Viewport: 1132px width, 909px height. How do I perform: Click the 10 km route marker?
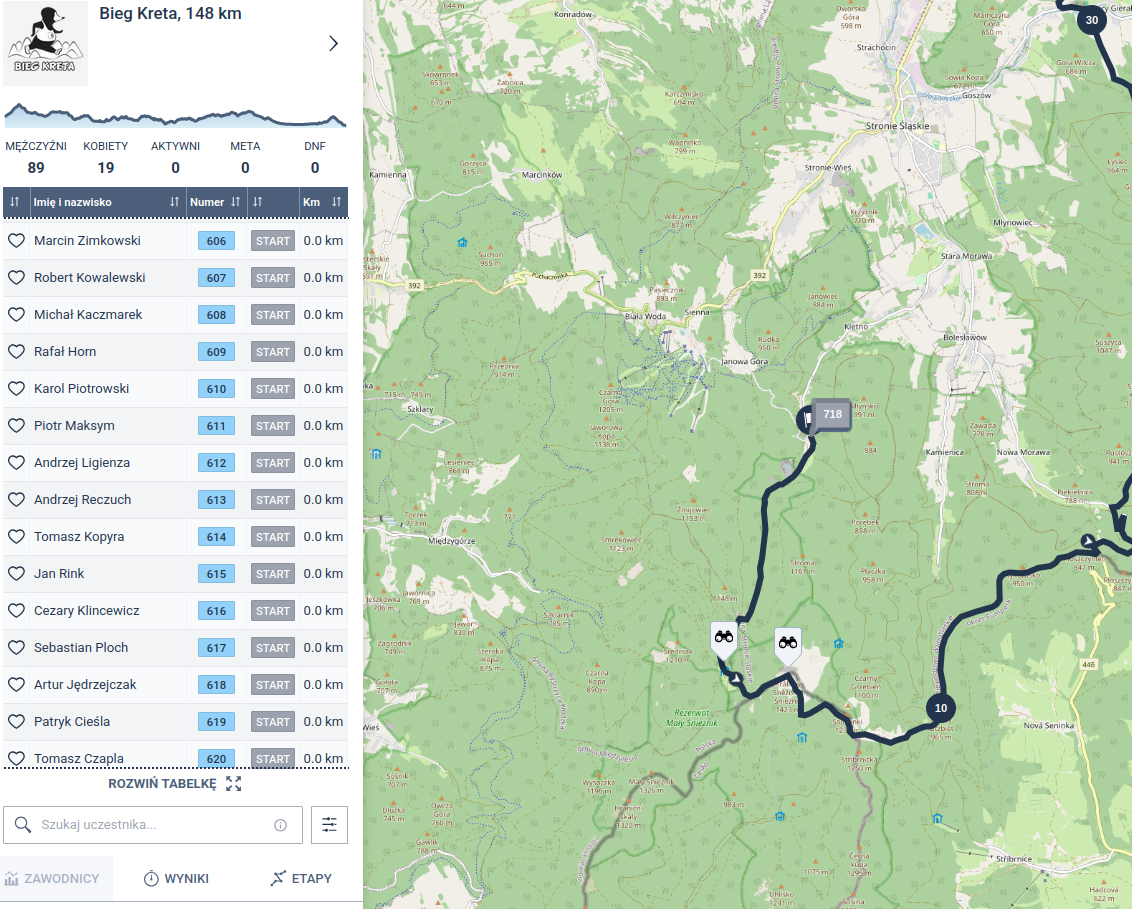940,708
